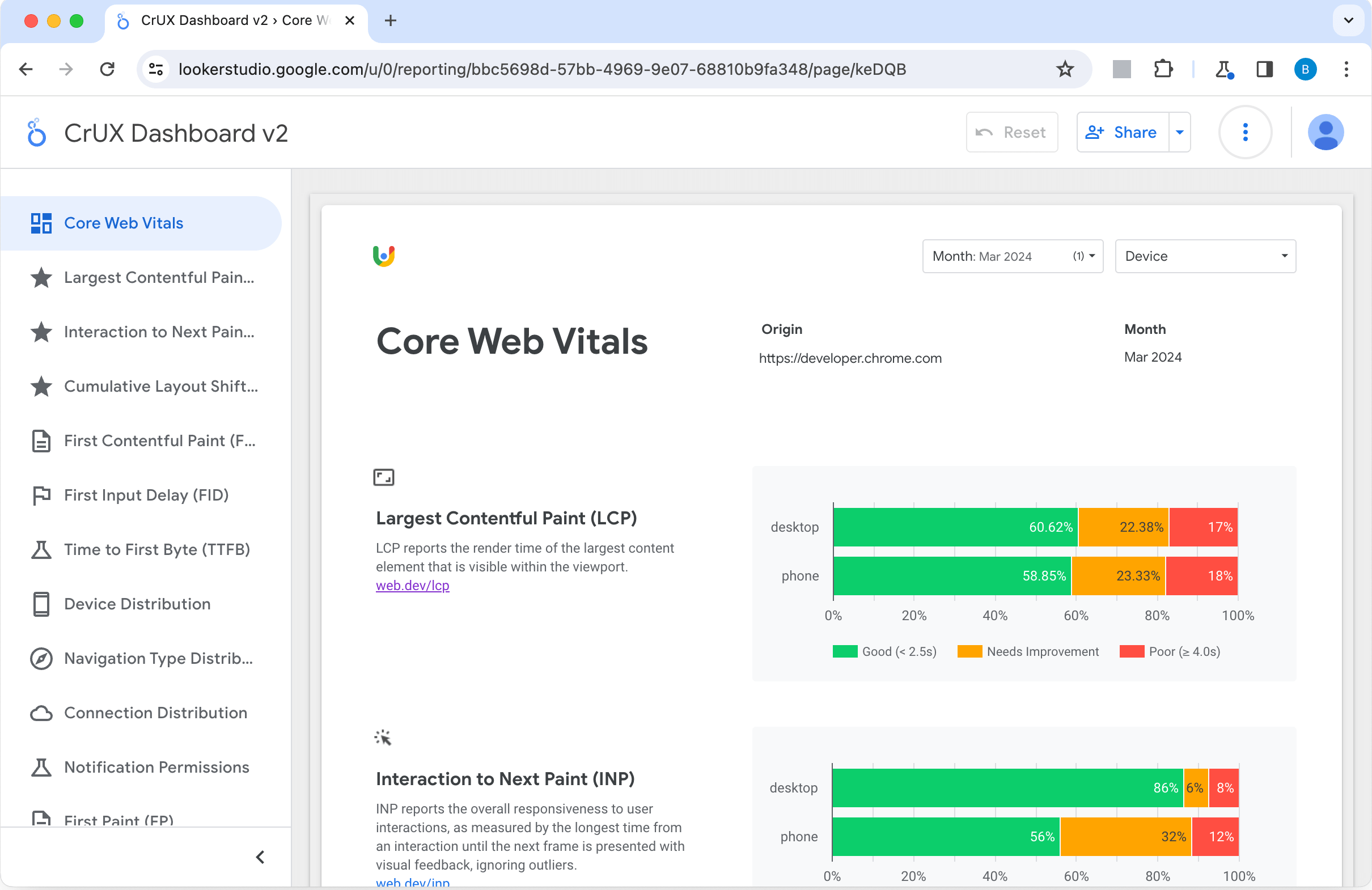Click the Mar 2024 month value text
1372x890 pixels.
1153,357
